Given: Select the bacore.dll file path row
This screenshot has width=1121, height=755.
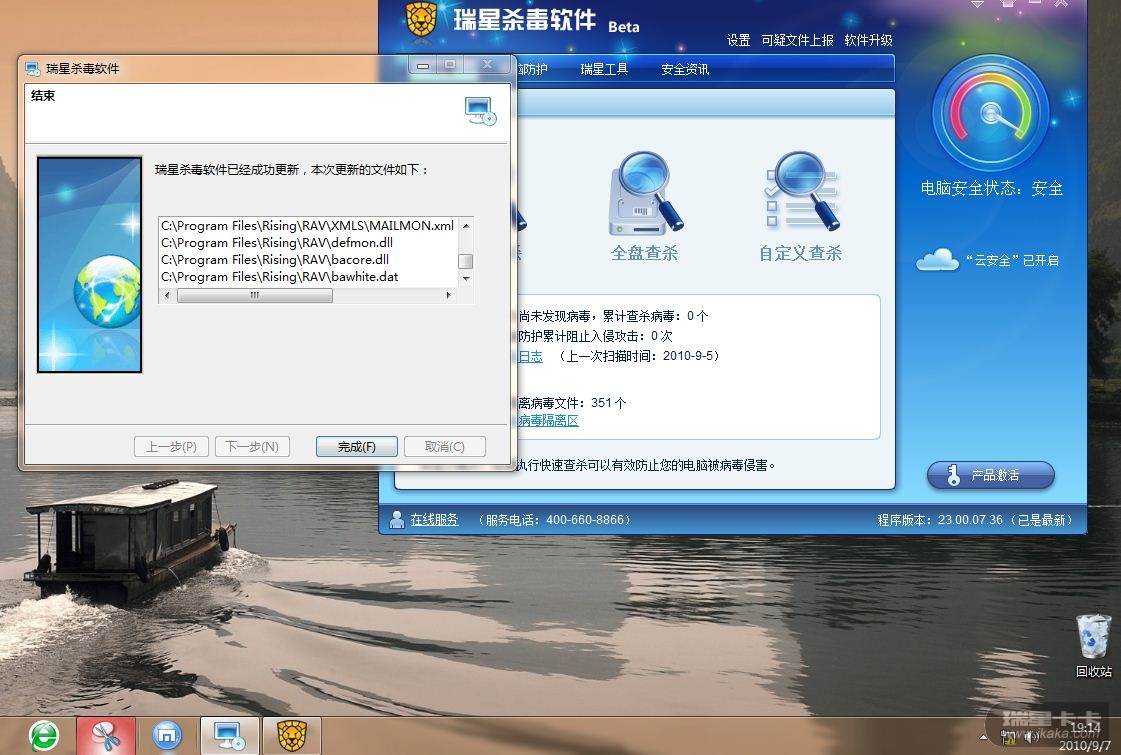Looking at the screenshot, I should point(307,260).
